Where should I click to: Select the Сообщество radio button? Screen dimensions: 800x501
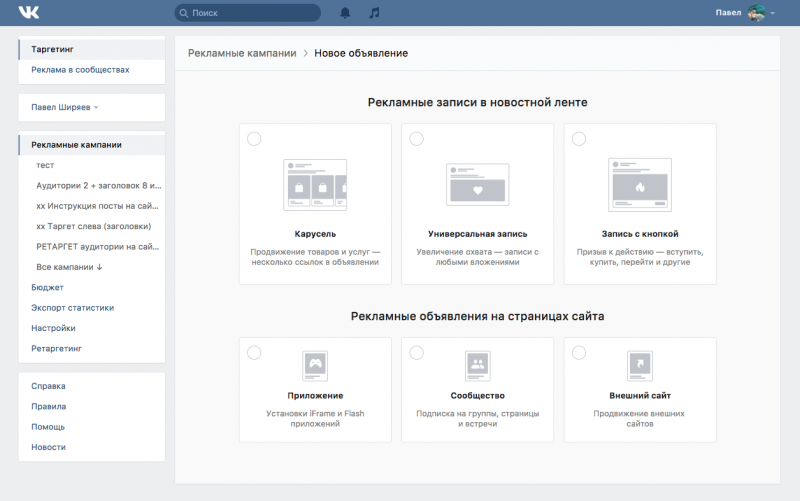click(x=416, y=353)
